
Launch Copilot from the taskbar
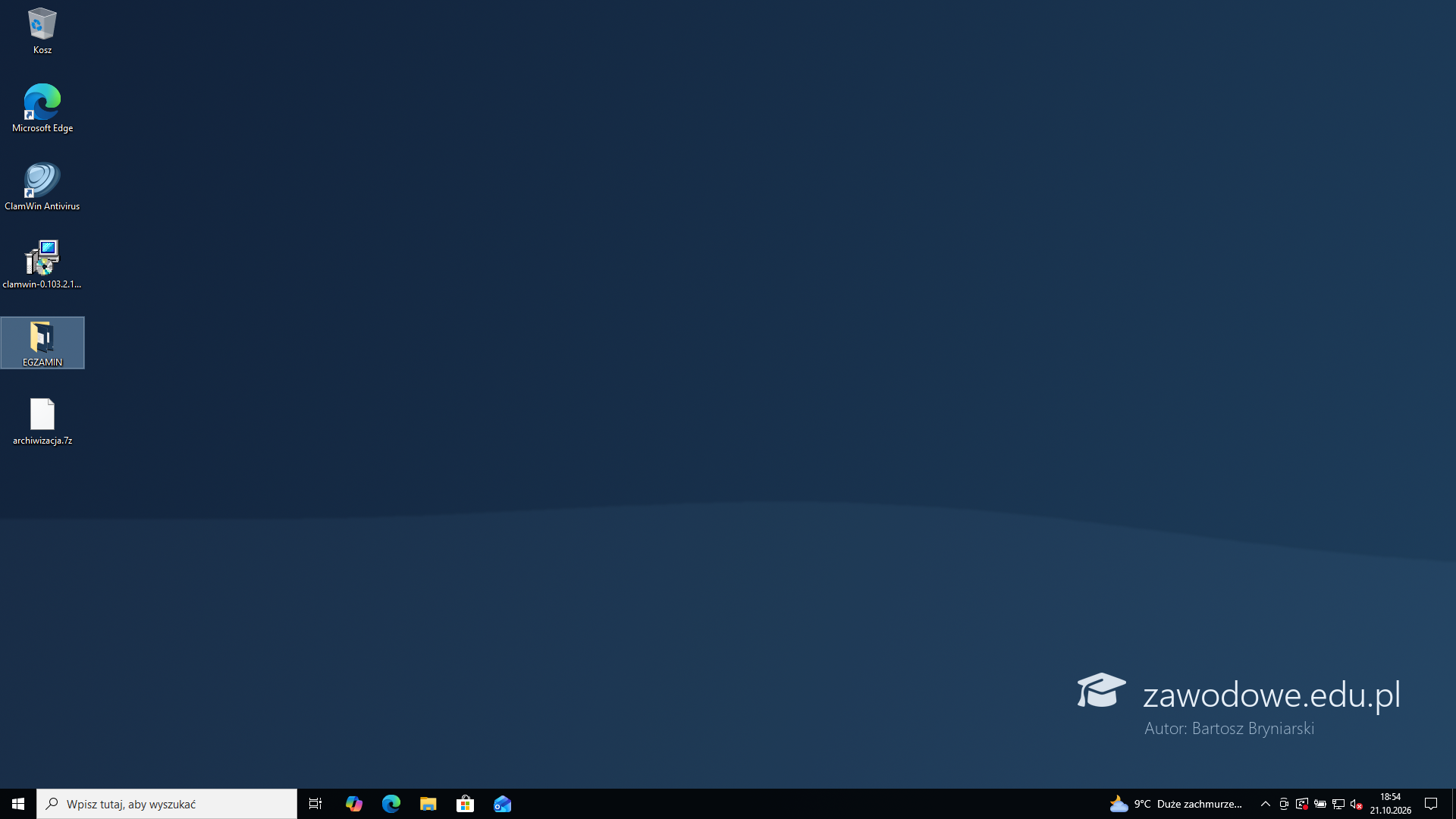353,804
